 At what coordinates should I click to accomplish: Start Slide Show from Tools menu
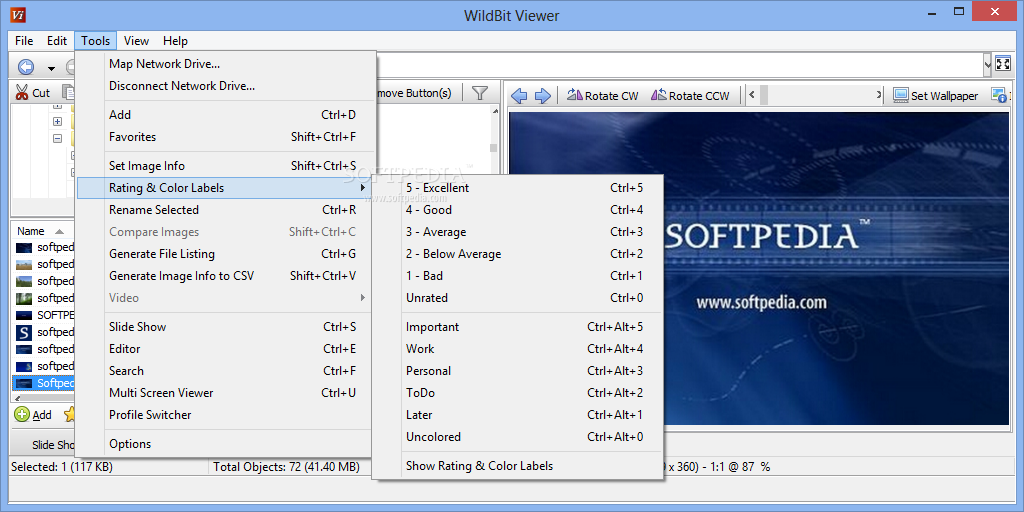pos(226,327)
